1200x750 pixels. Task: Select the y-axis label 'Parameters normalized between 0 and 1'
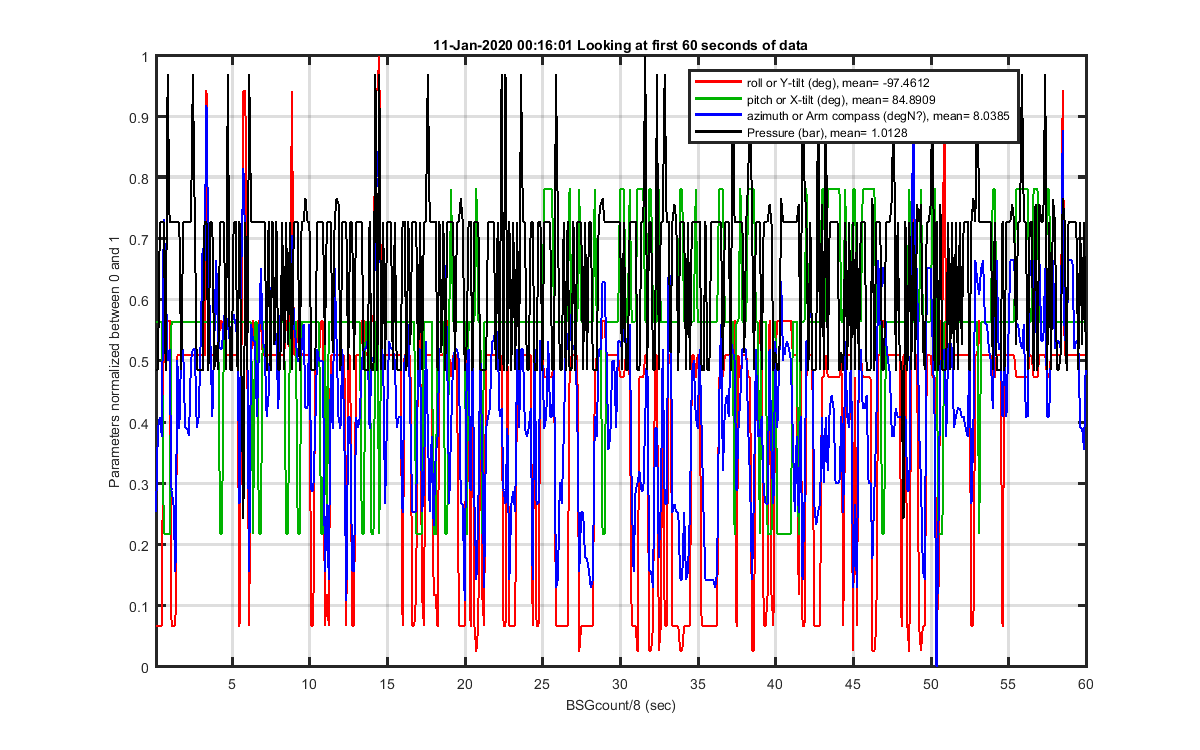pyautogui.click(x=115, y=362)
